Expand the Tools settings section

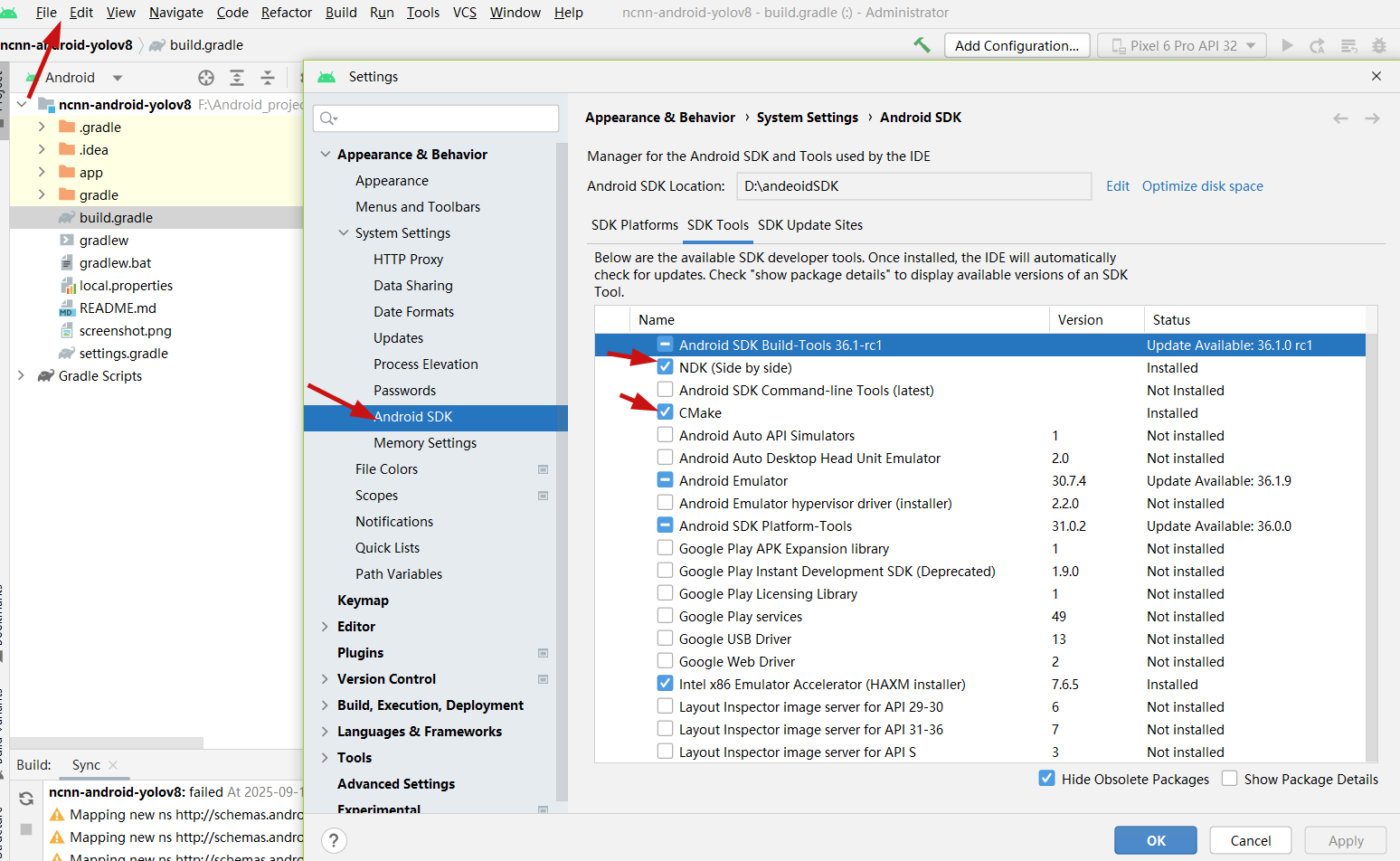pyautogui.click(x=325, y=758)
